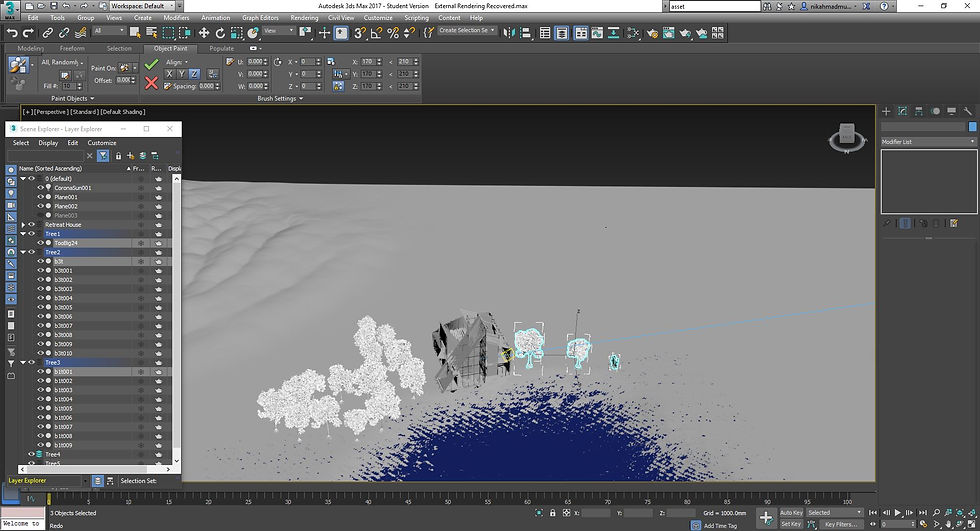Choose the Rectangular Selection Region tool

tap(168, 32)
